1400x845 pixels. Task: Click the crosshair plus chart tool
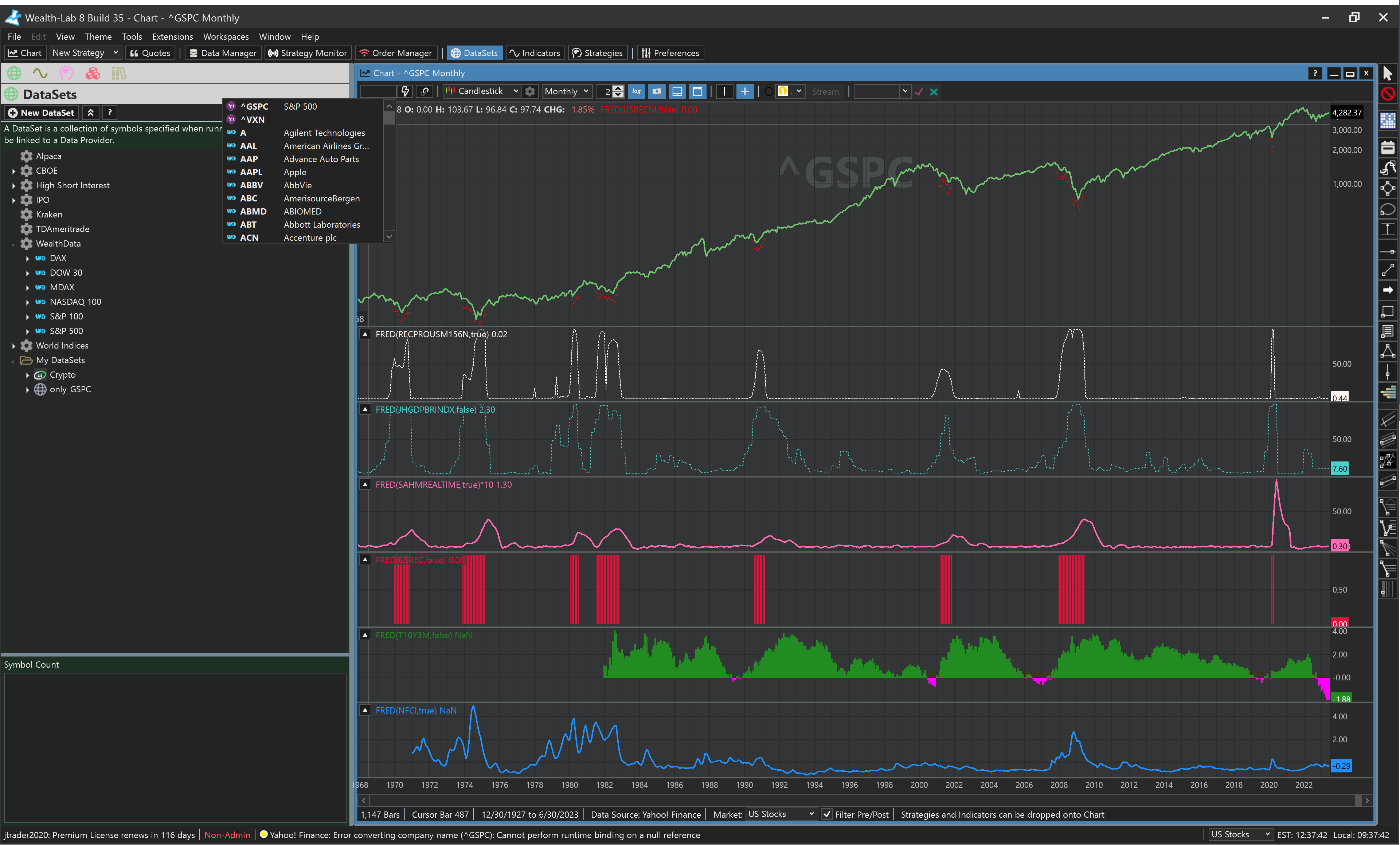tap(744, 91)
